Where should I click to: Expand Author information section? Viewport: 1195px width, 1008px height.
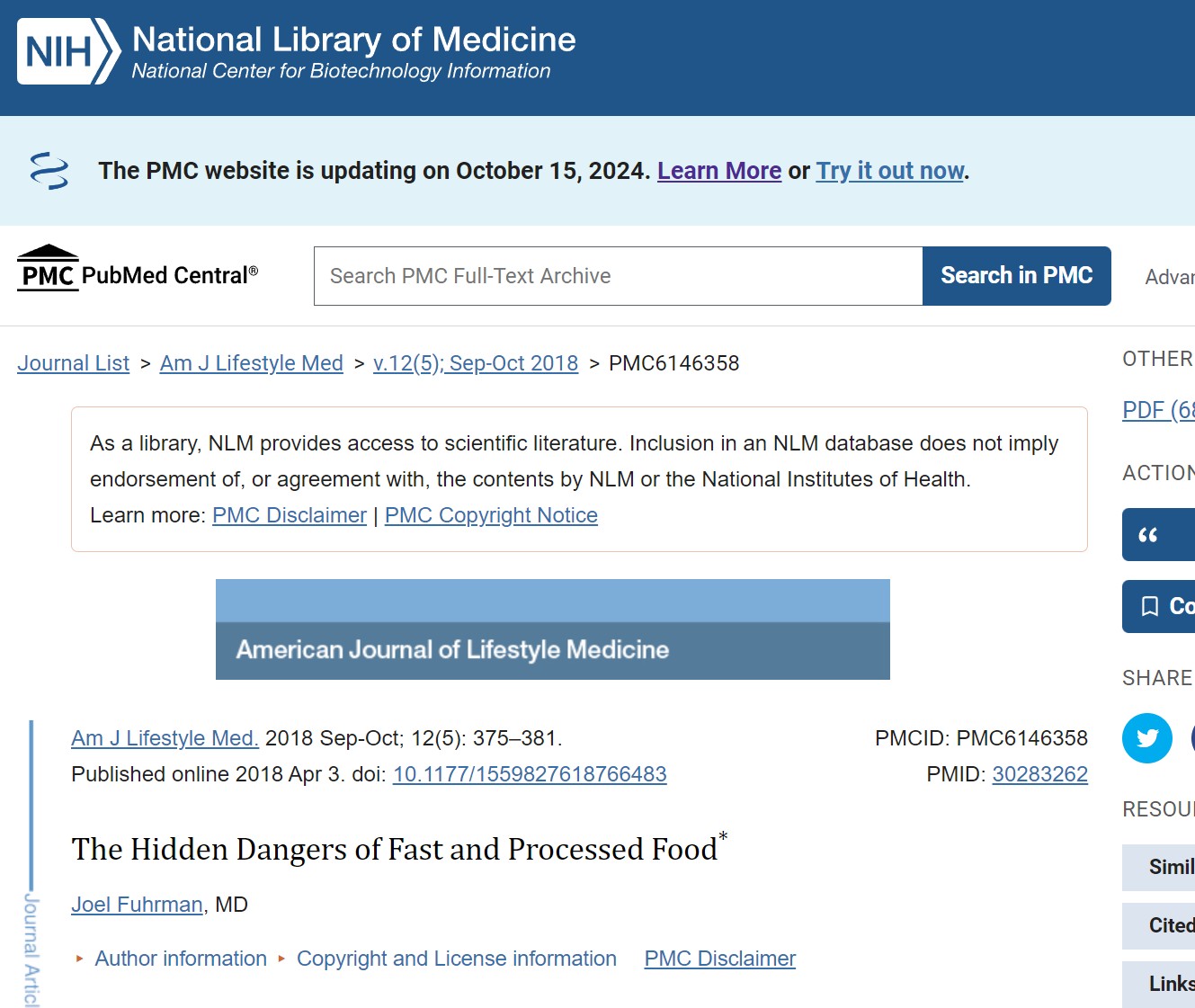180,959
